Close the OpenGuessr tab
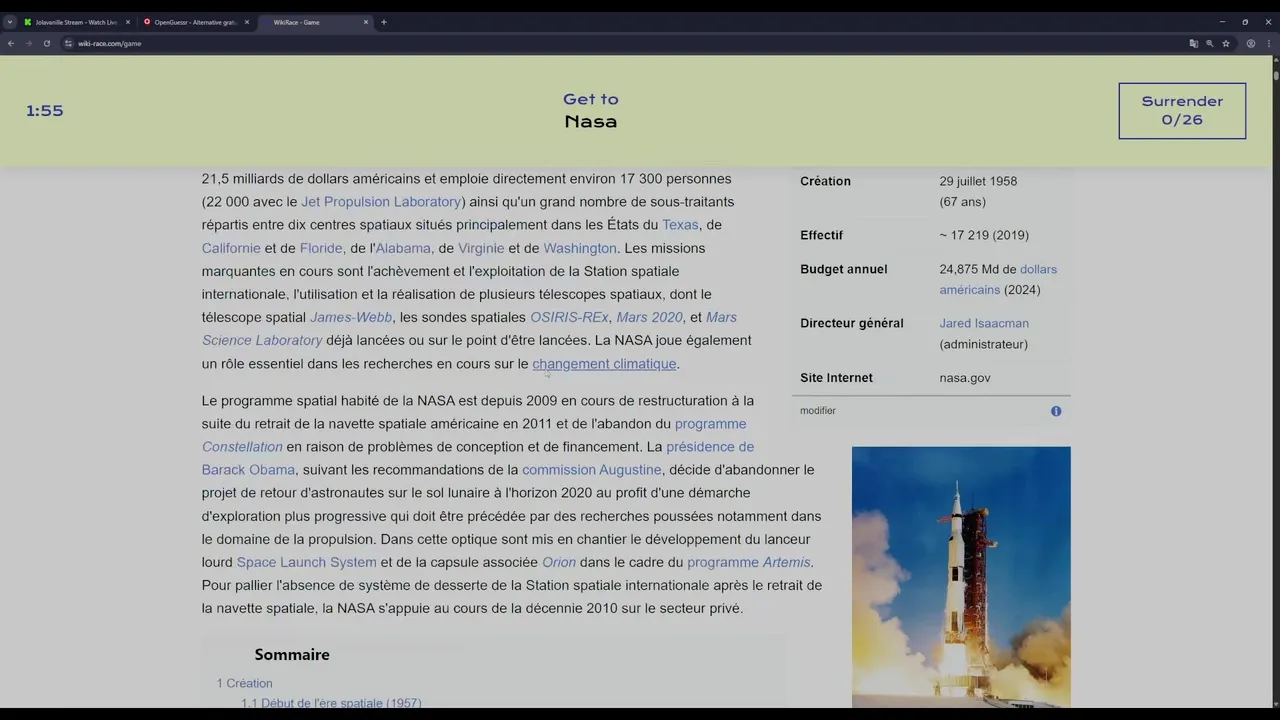 247,22
